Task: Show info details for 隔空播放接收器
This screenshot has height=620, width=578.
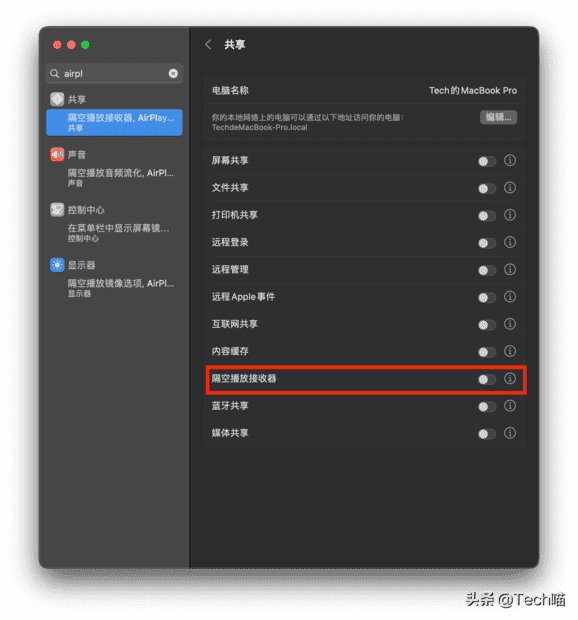Action: [510, 379]
